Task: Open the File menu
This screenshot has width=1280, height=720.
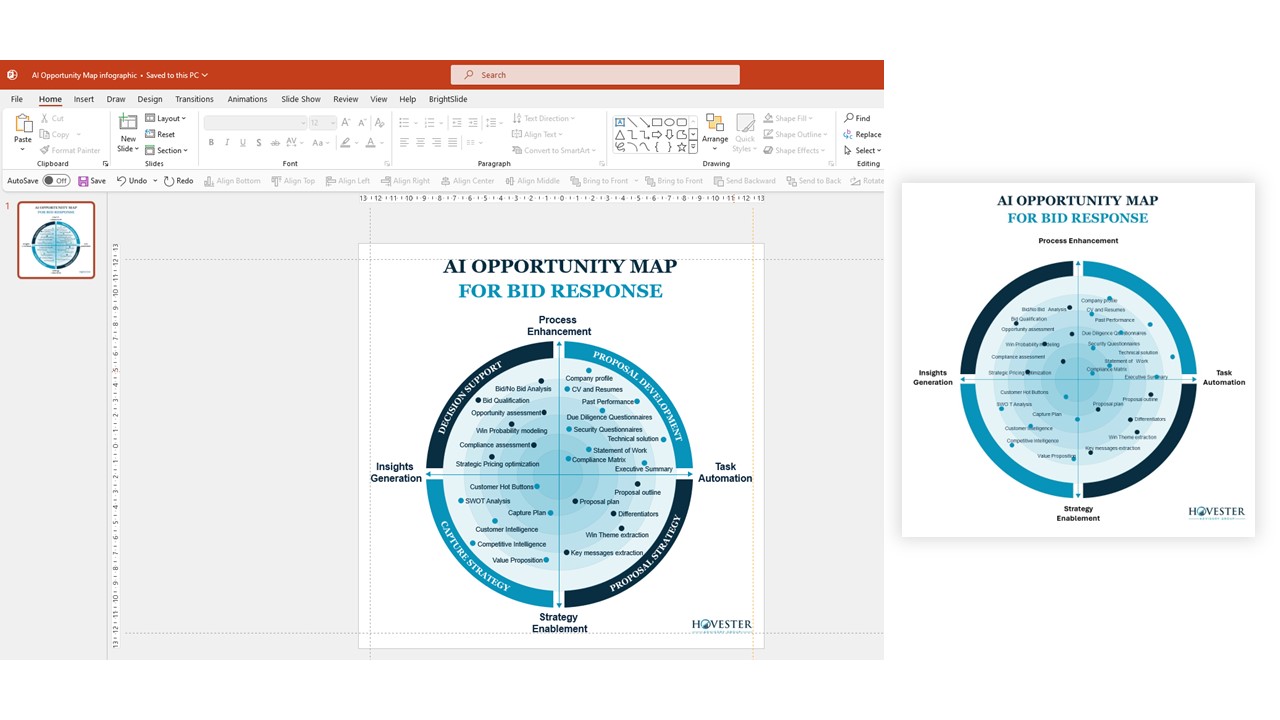Action: pos(17,99)
